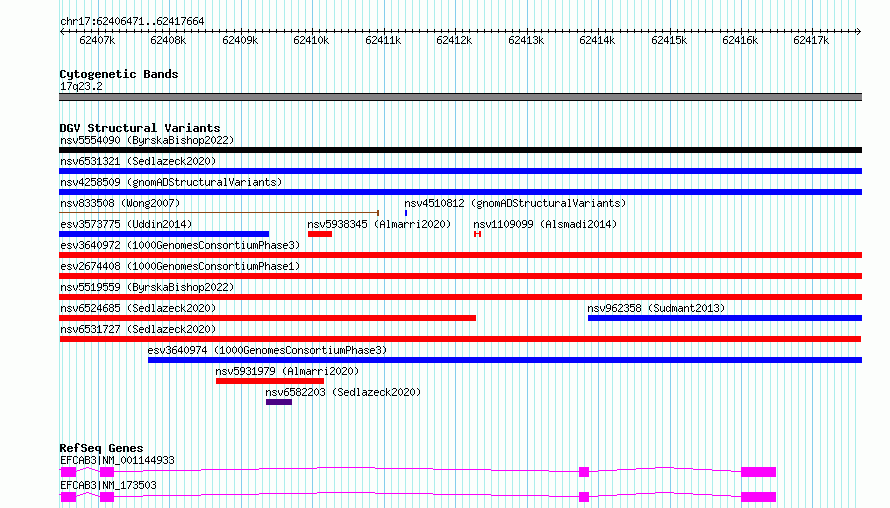The height and width of the screenshot is (508, 890).
Task: Open esv2674408 (1000GenomesConsortiumPhase1) label
Action: 180,266
